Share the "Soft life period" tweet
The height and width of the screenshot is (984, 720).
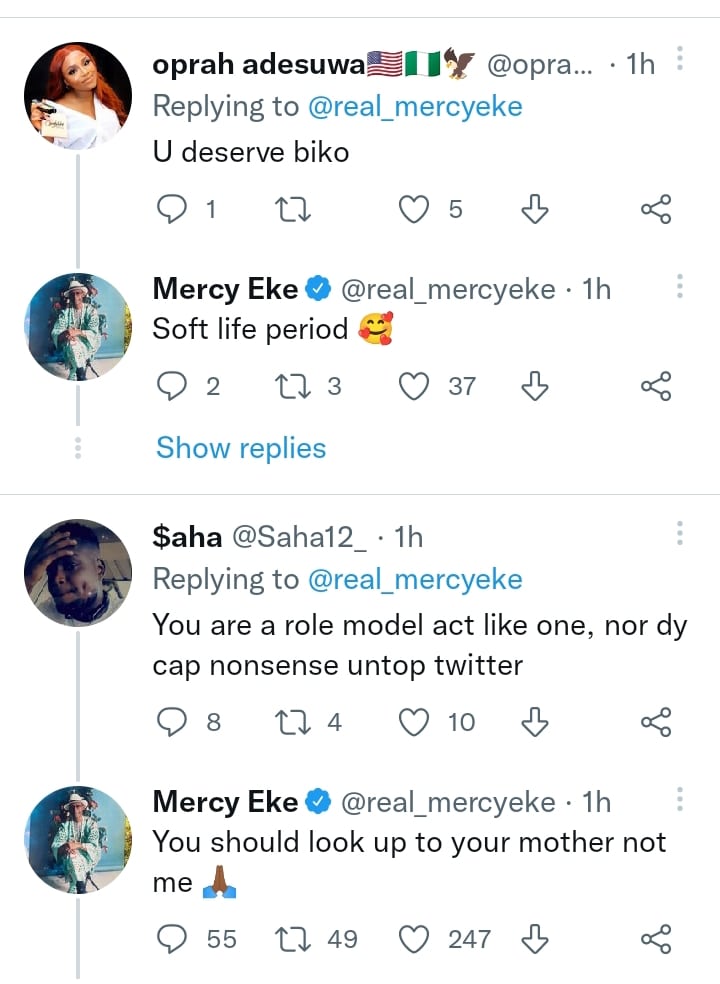point(655,386)
